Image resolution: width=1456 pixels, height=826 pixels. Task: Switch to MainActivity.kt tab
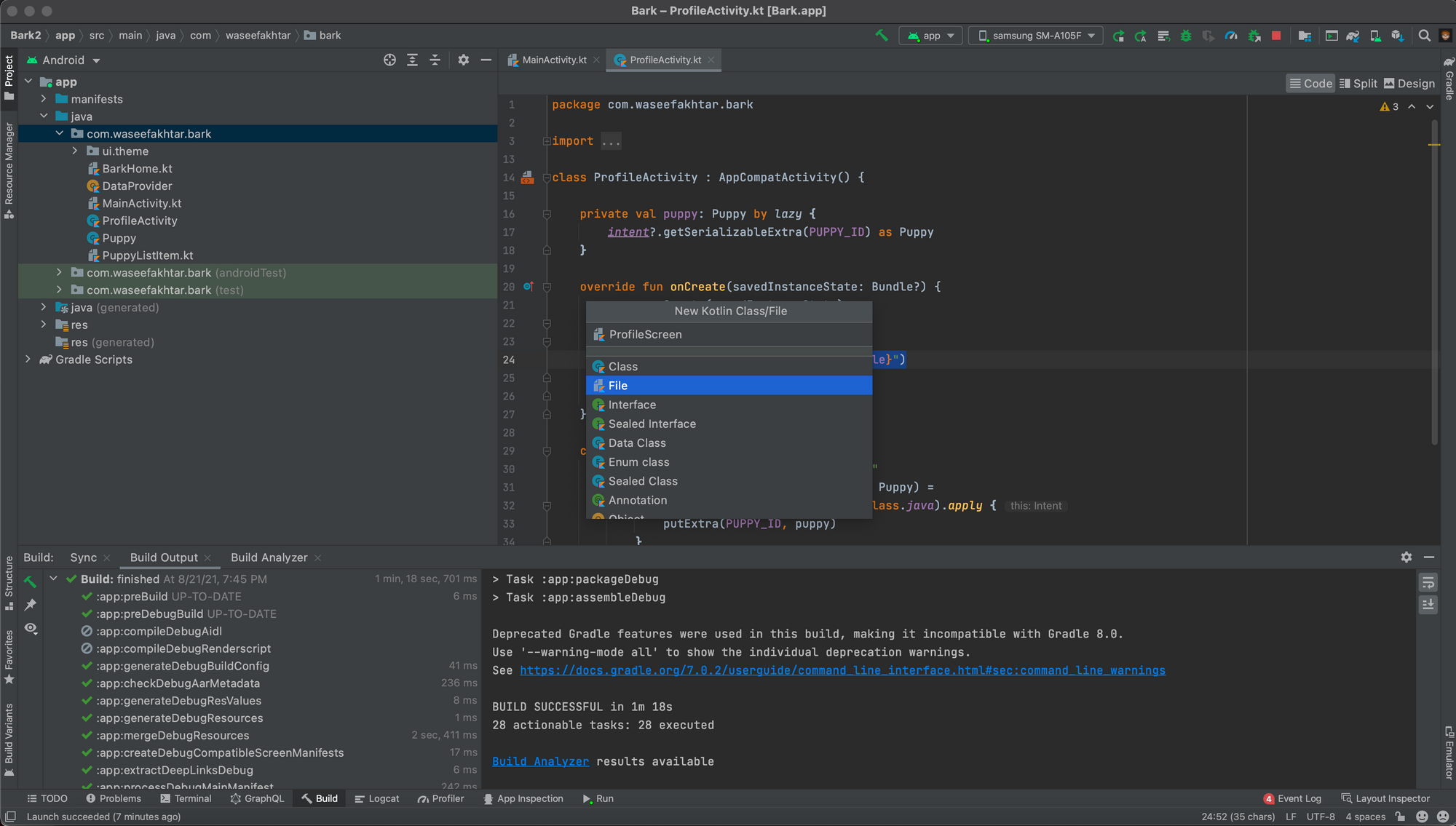coord(553,60)
